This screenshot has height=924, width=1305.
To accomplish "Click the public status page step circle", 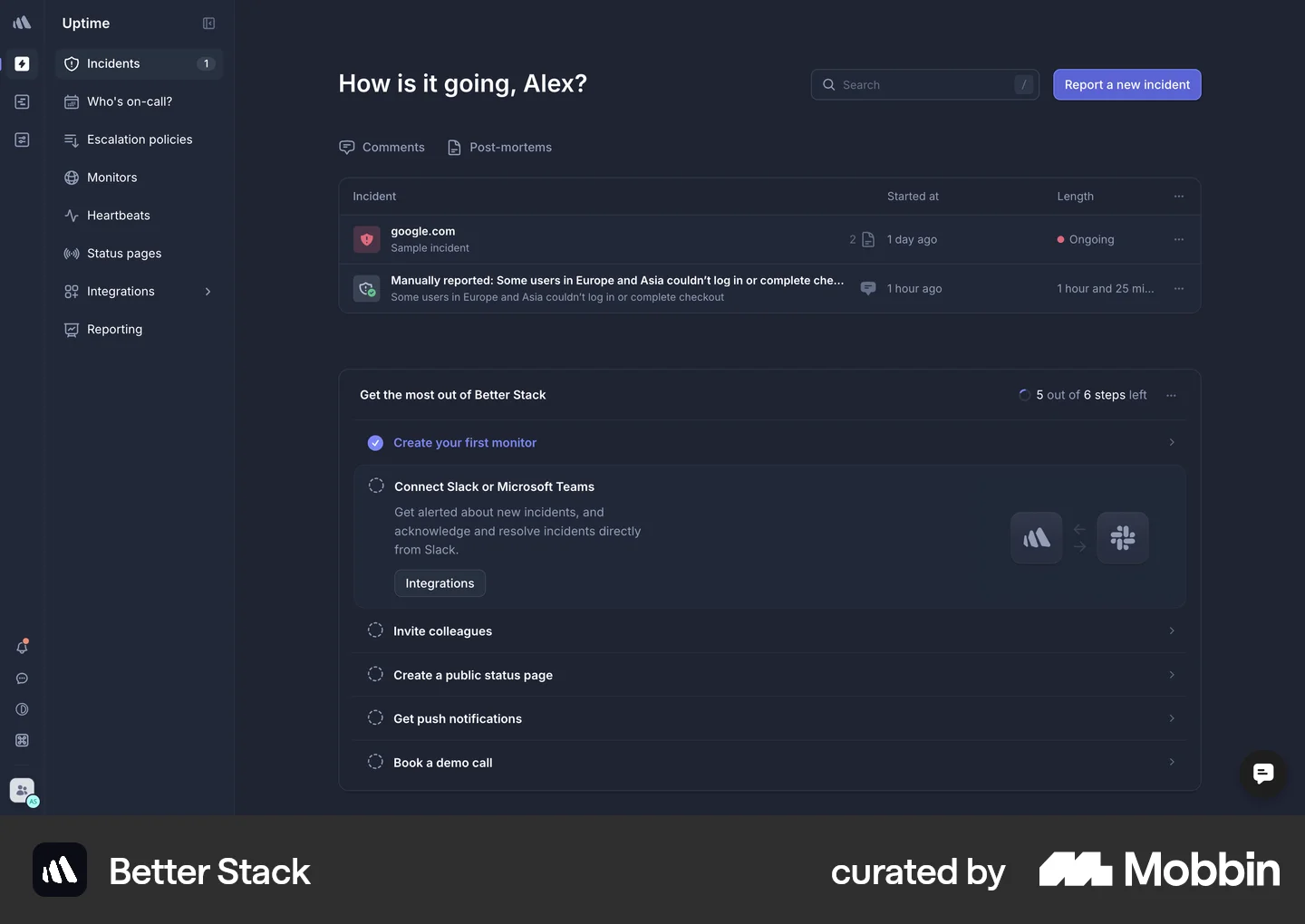I will click(375, 674).
